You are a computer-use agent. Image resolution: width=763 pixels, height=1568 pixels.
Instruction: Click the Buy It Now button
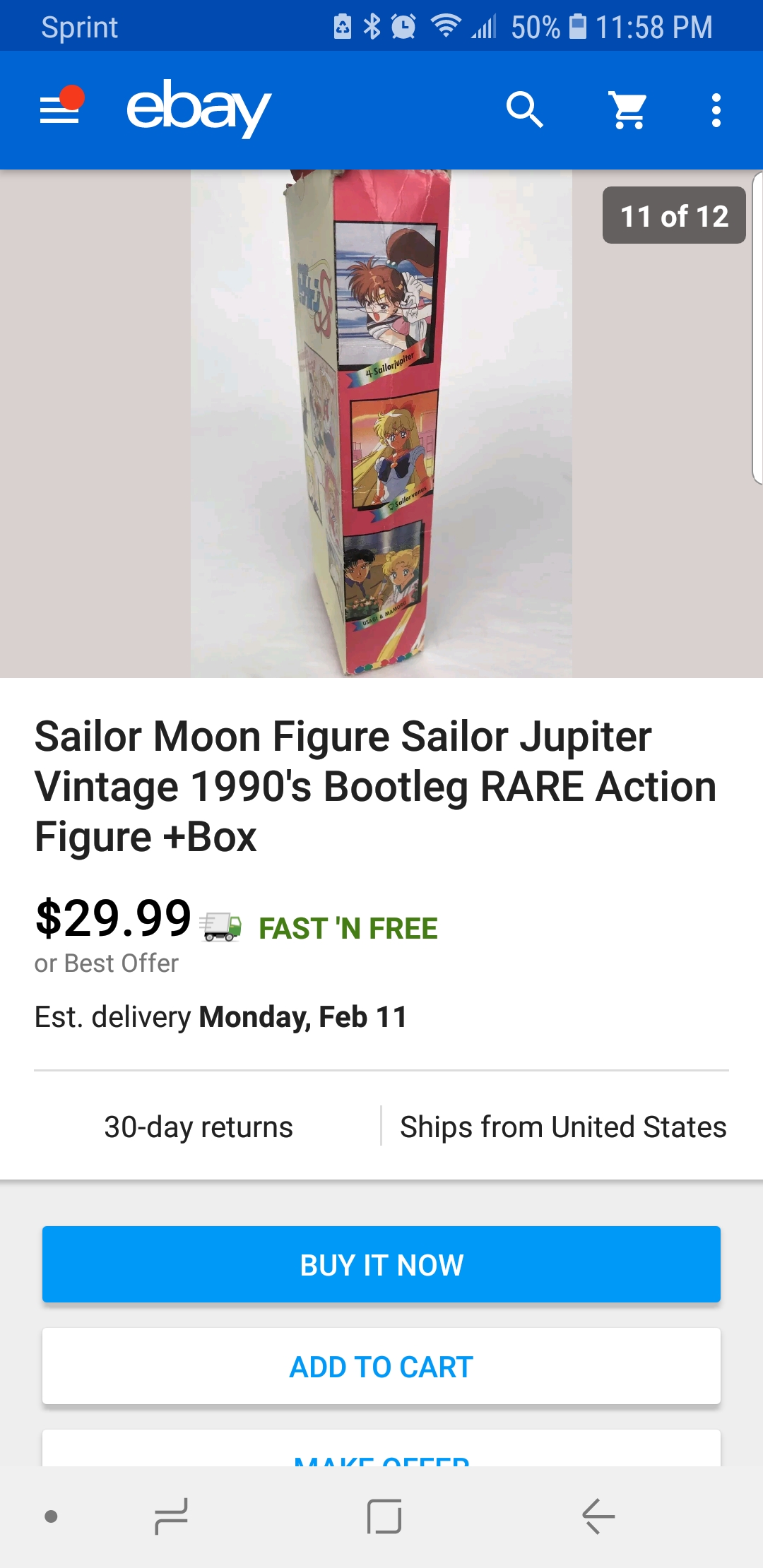[x=381, y=1264]
